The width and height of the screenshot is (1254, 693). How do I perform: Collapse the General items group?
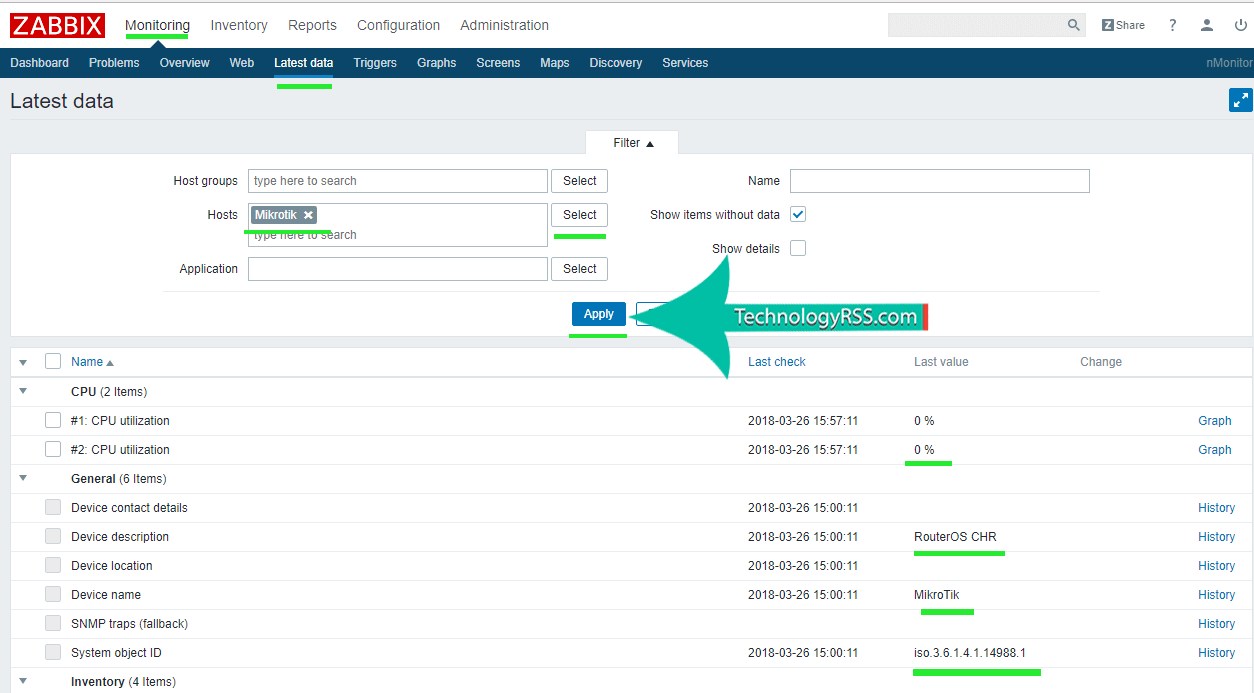(23, 479)
